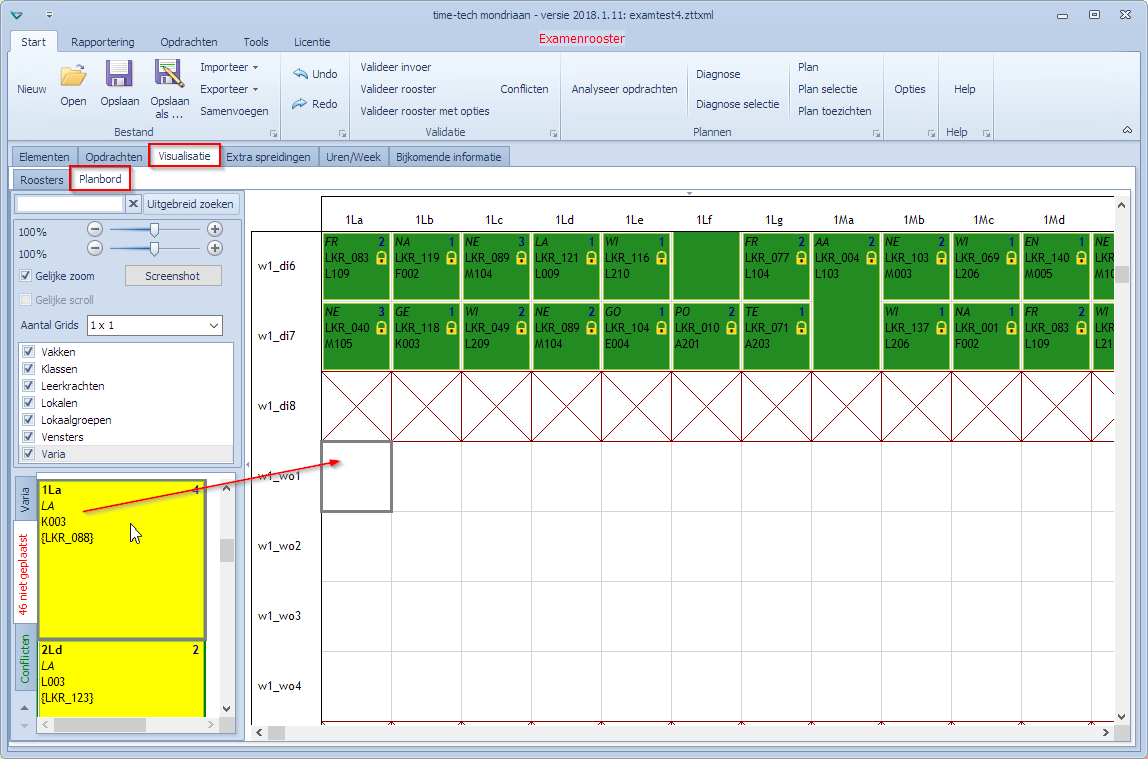Image resolution: width=1148 pixels, height=759 pixels.
Task: Click the lock icon on LKR_083 in row w1_di6
Action: tap(381, 258)
